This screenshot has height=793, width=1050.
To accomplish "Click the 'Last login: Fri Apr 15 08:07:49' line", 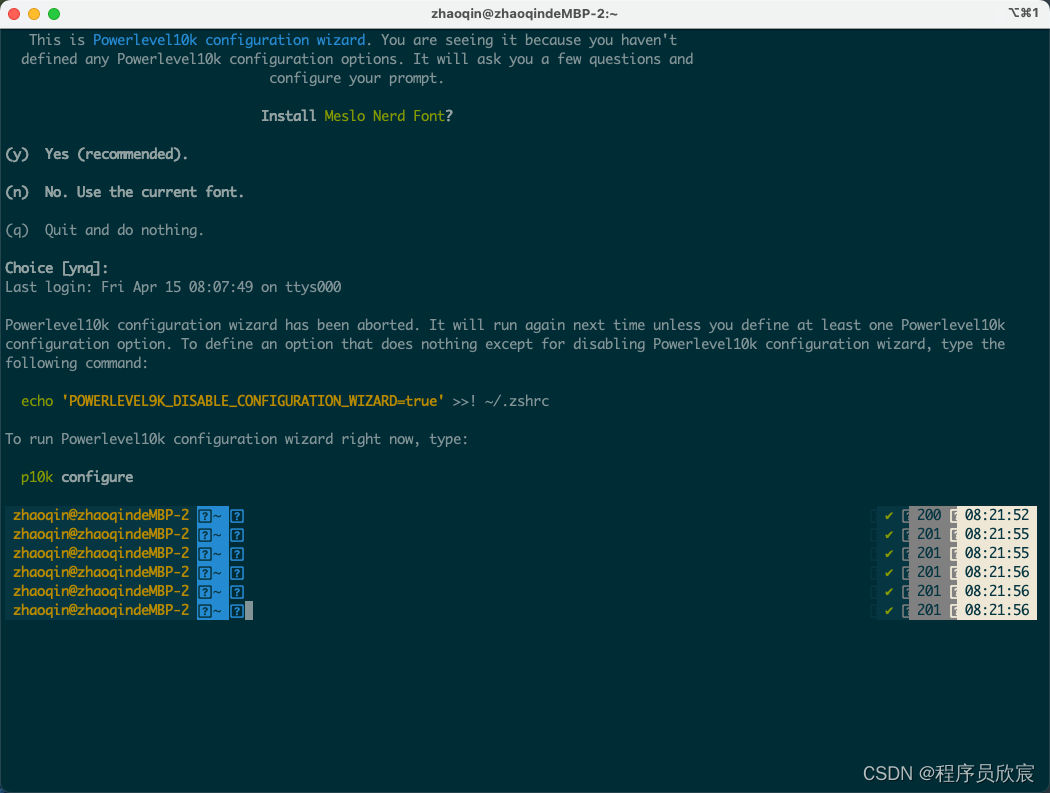I will click(173, 287).
